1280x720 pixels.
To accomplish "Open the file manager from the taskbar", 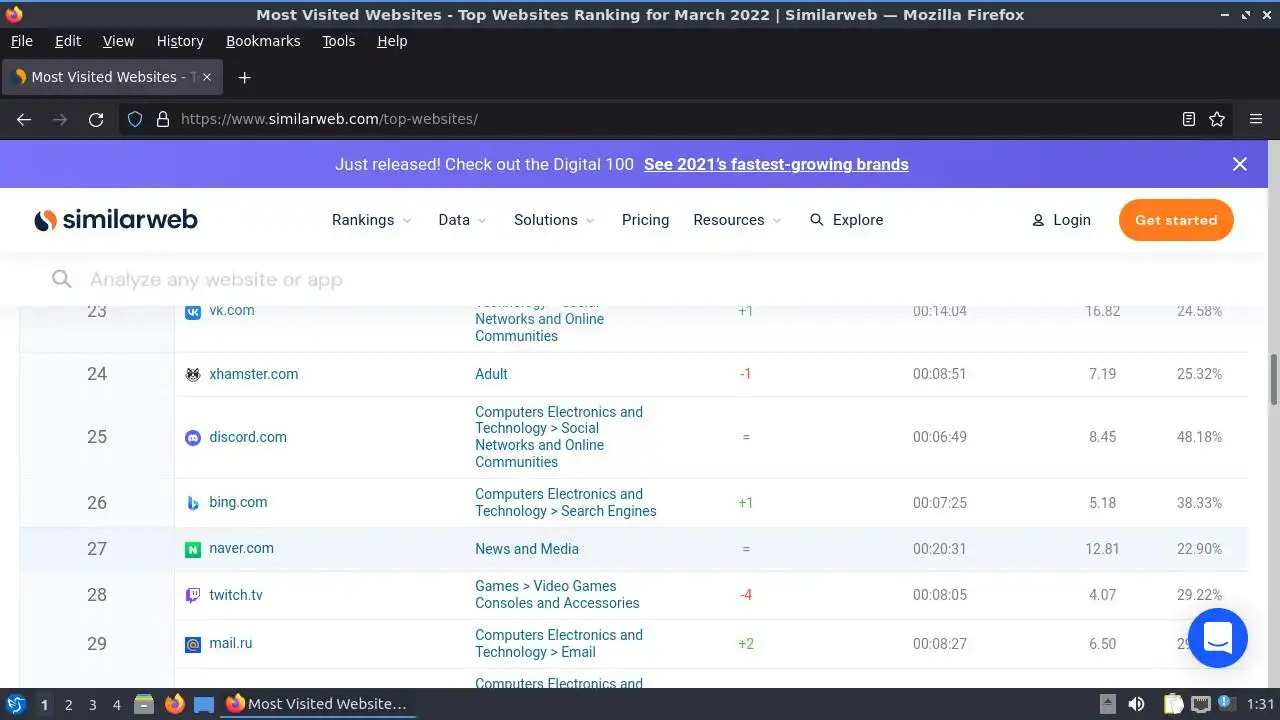I will coord(144,704).
